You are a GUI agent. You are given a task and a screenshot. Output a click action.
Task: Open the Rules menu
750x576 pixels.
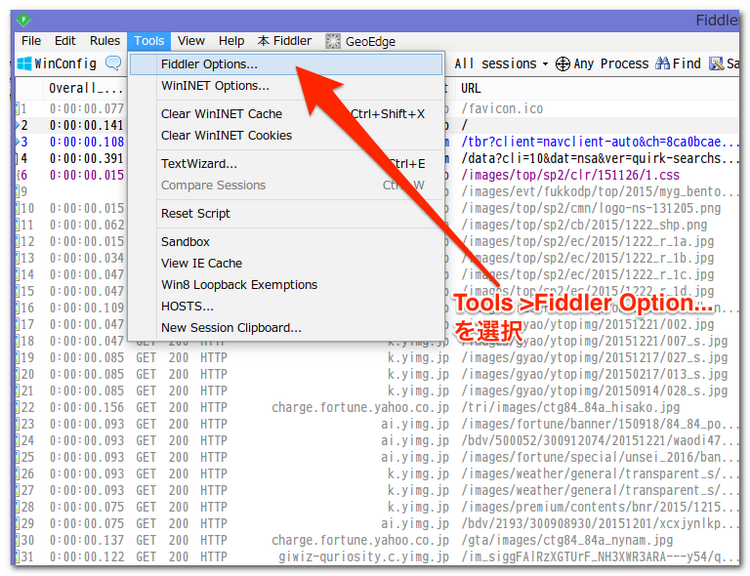pos(105,41)
